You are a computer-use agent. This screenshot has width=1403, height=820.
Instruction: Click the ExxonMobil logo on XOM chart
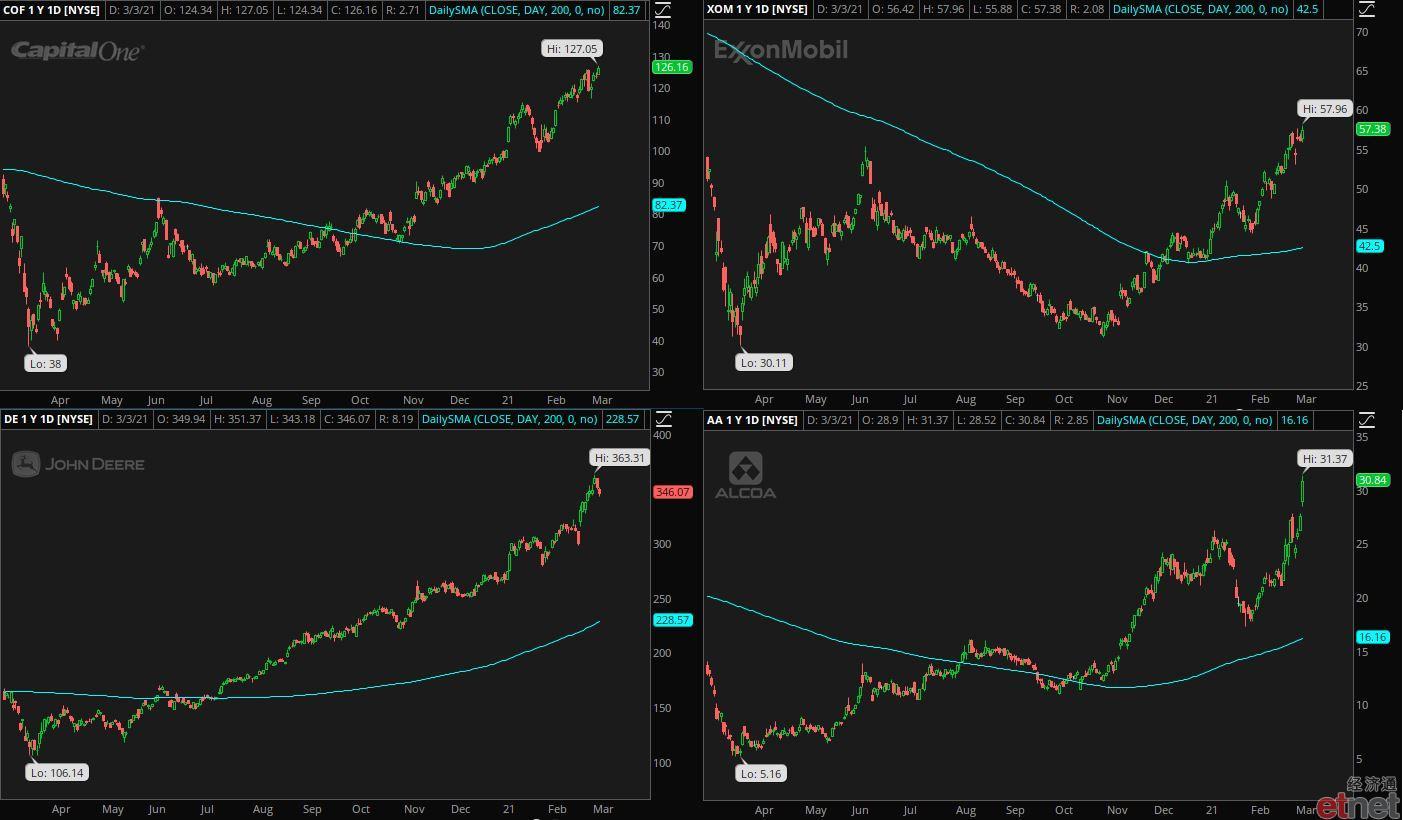[780, 50]
